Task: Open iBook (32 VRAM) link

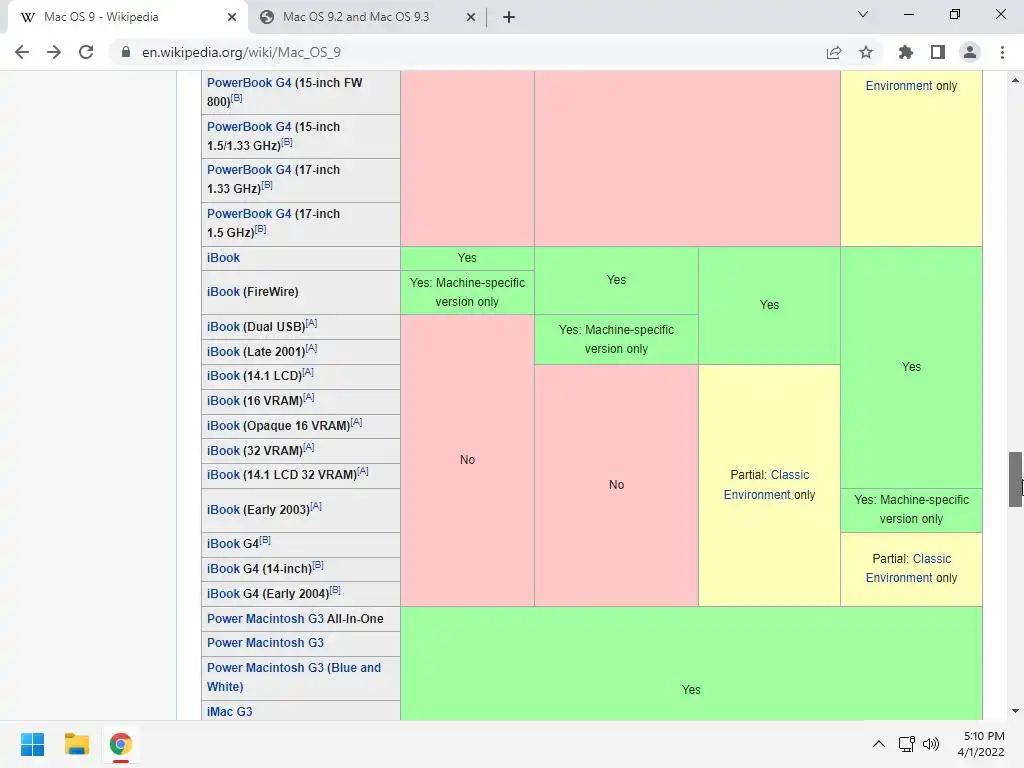Action: [223, 451]
